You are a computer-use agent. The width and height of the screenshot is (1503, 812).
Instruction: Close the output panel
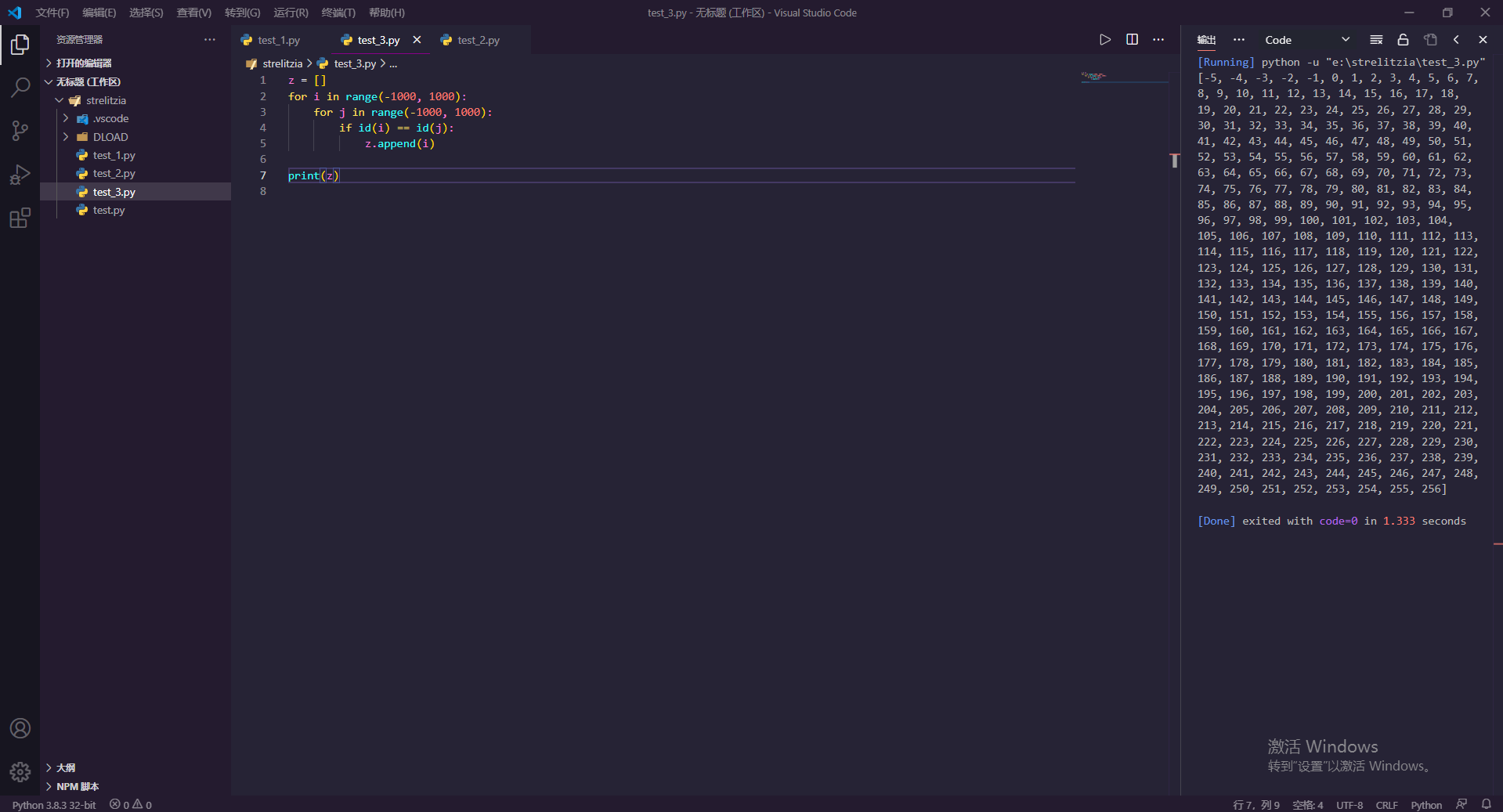[1483, 40]
